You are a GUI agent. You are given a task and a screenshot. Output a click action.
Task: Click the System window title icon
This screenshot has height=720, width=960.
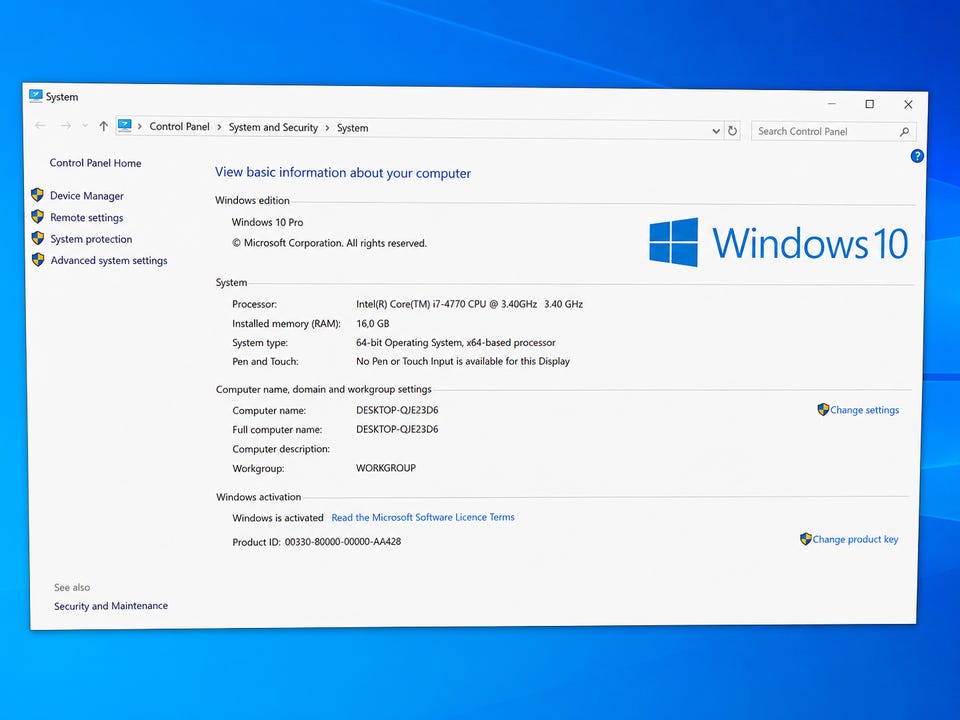[36, 96]
